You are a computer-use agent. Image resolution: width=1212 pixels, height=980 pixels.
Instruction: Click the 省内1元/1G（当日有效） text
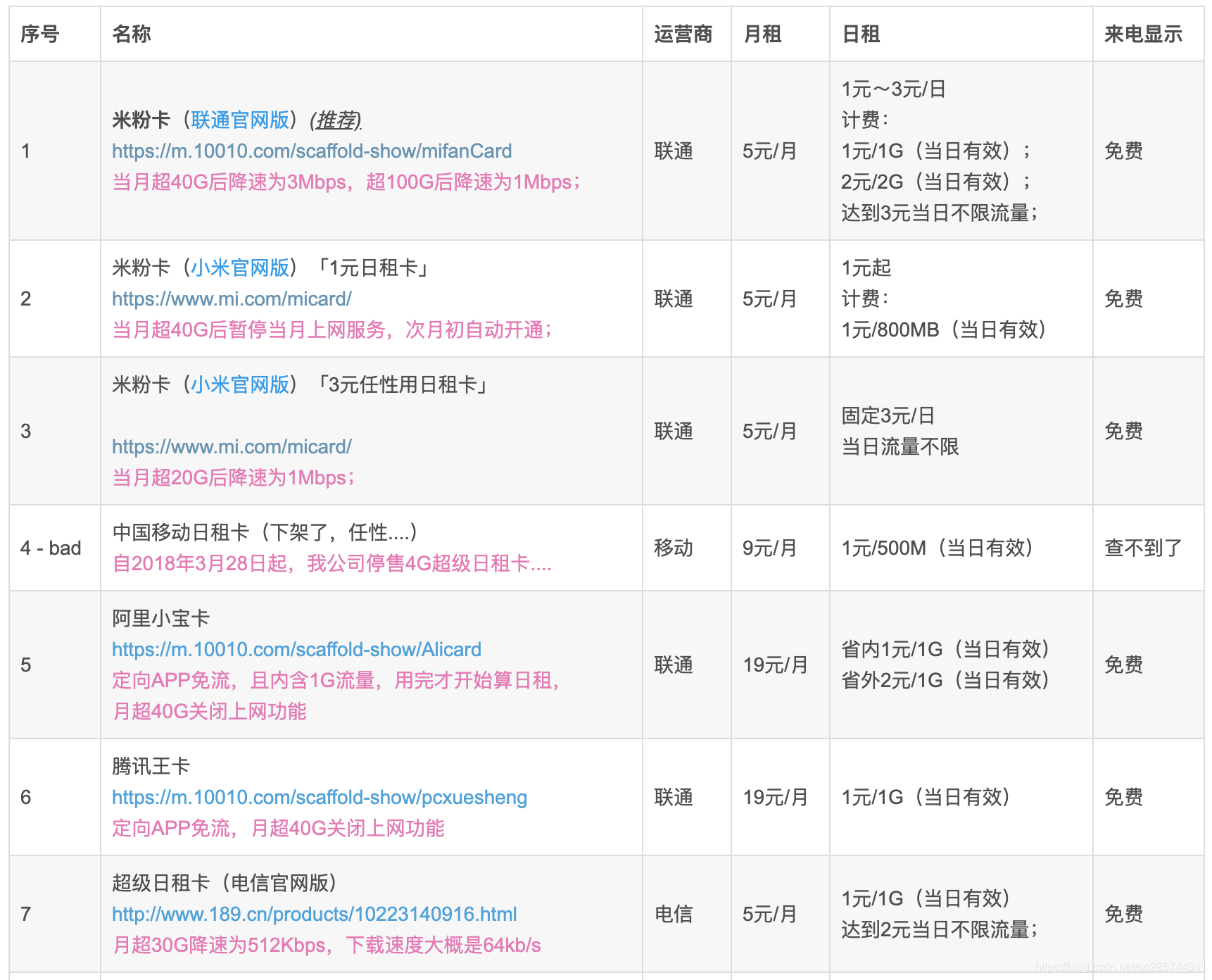point(945,650)
